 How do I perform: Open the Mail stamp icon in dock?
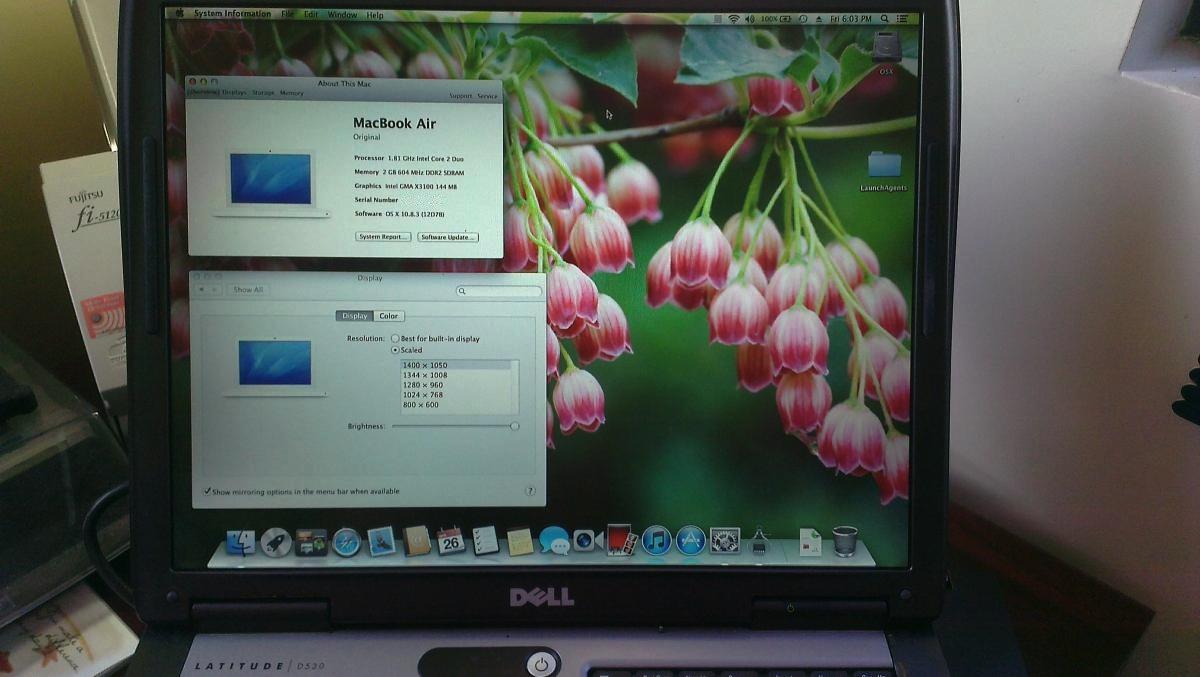[381, 542]
